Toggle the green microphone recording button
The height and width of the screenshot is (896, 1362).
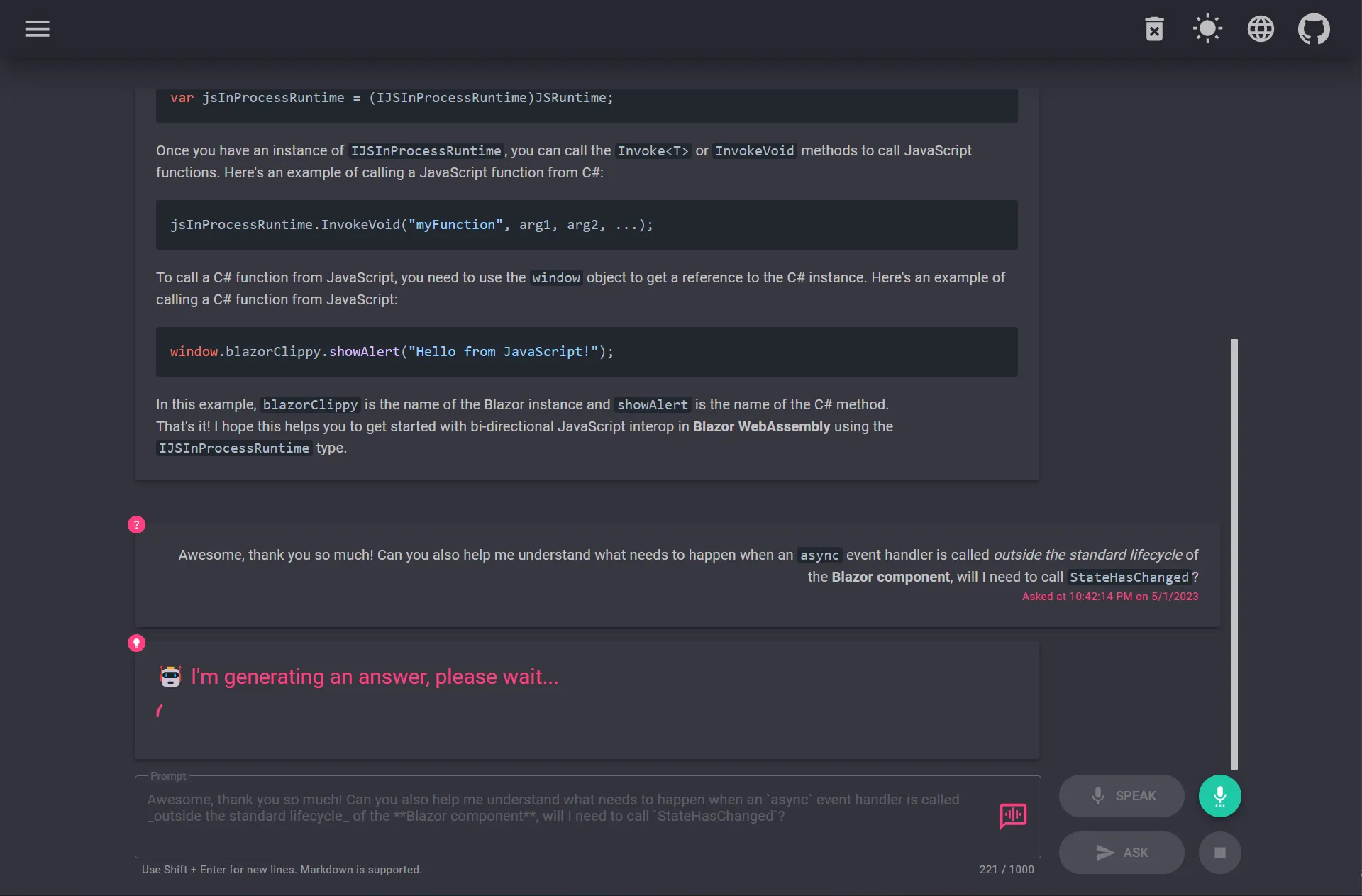pos(1219,796)
